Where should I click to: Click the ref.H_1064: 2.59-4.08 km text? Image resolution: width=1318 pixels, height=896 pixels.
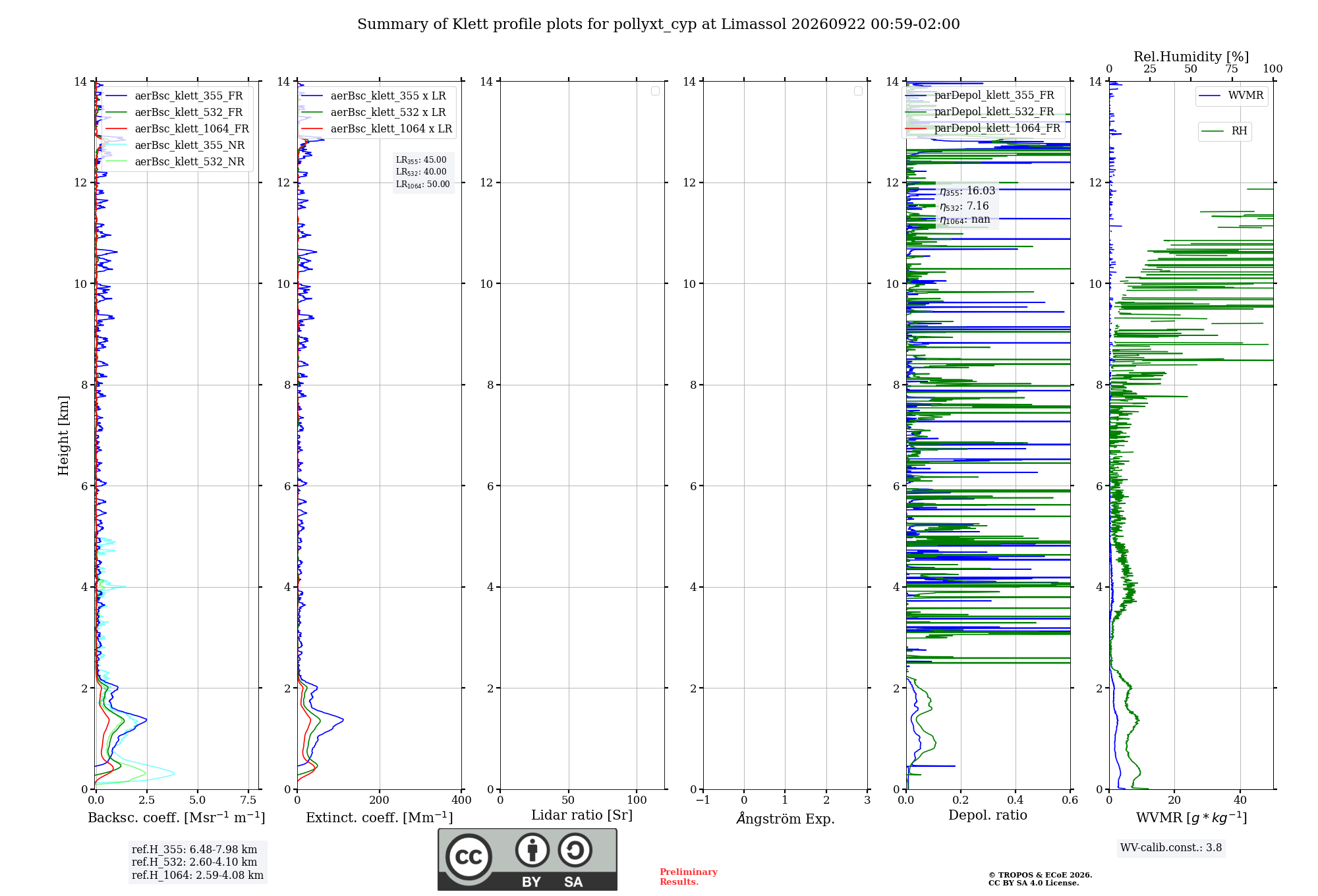[198, 876]
